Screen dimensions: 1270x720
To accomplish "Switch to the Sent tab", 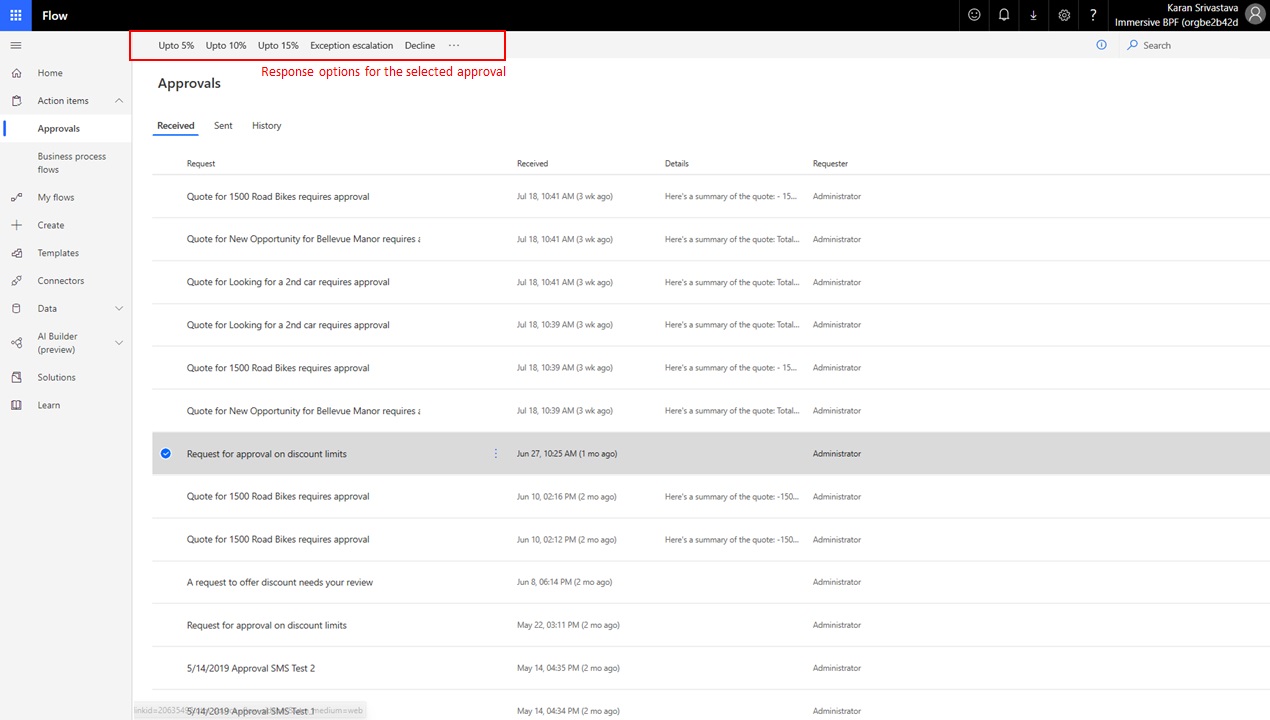I will coord(223,126).
